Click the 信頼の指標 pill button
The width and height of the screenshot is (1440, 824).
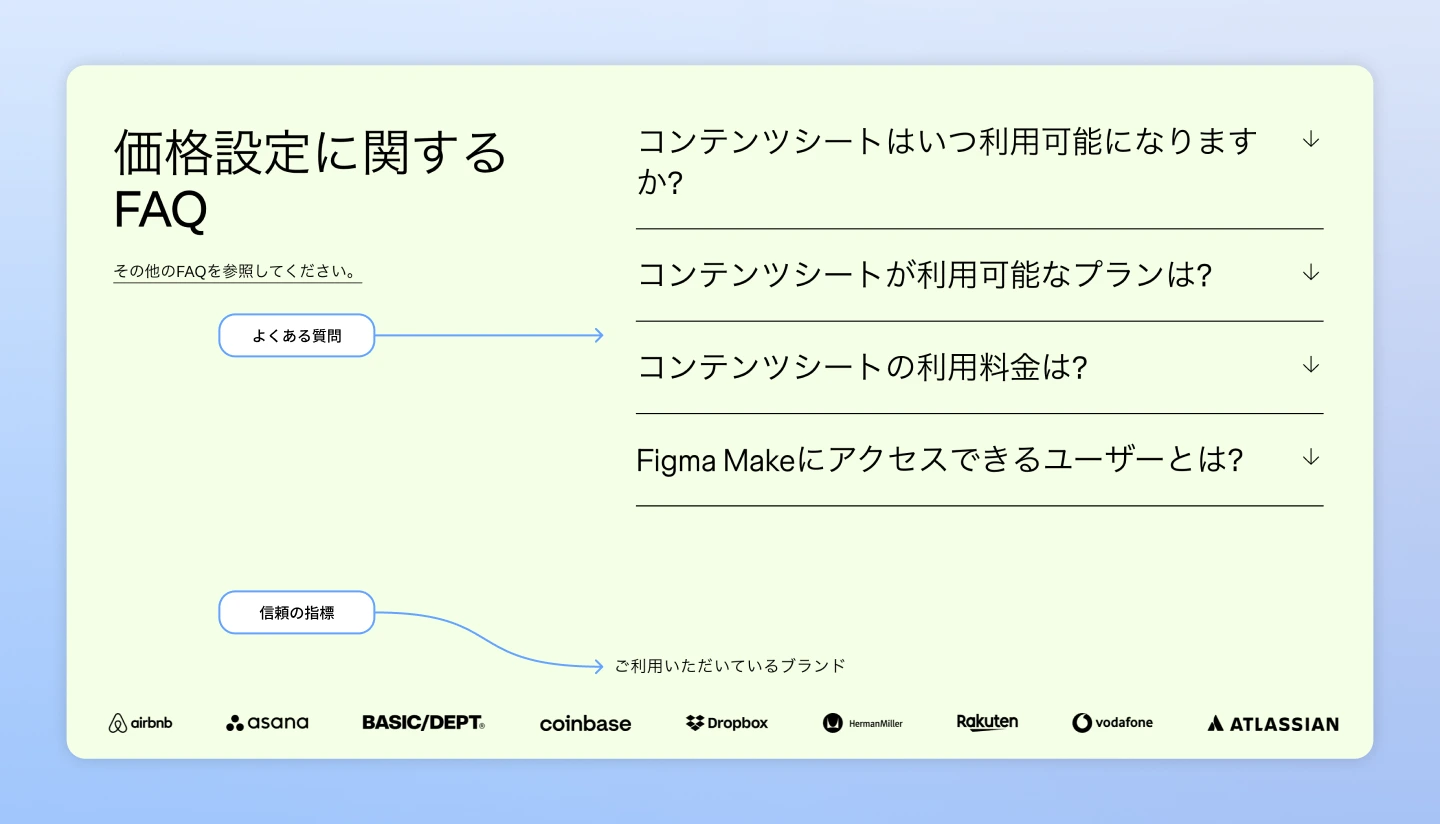[296, 612]
